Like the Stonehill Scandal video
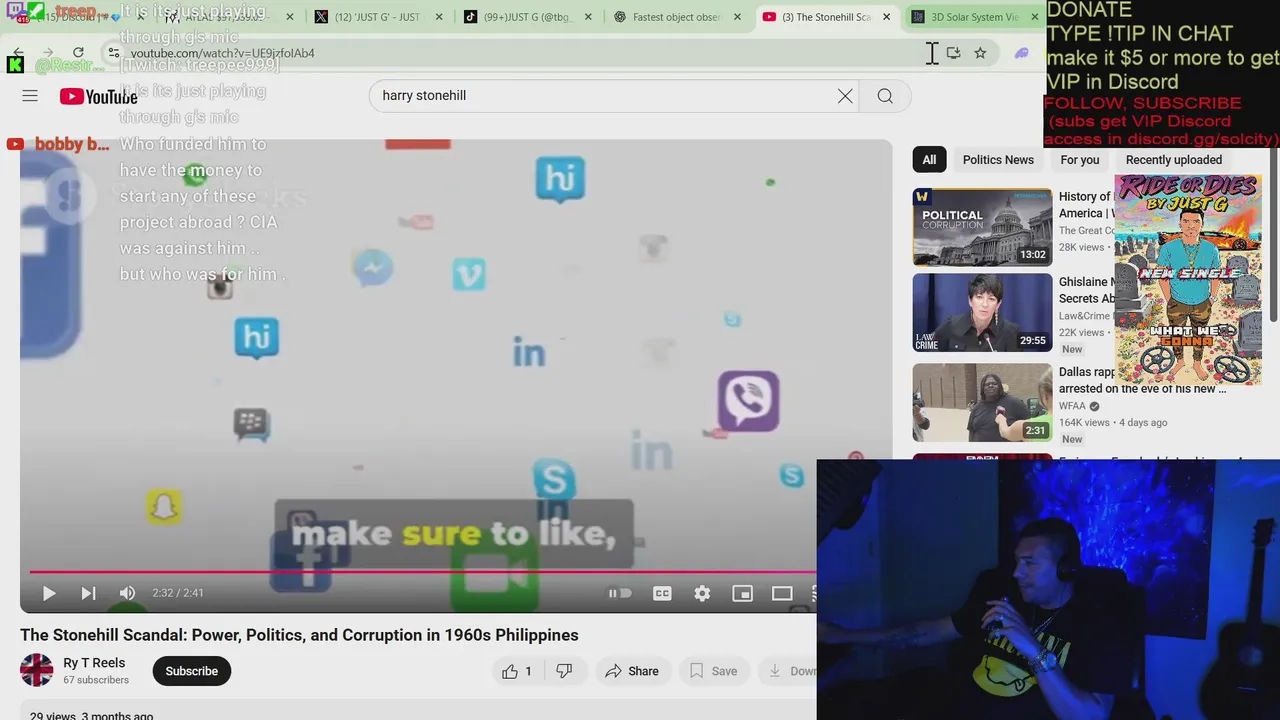1280x720 pixels. 517,671
